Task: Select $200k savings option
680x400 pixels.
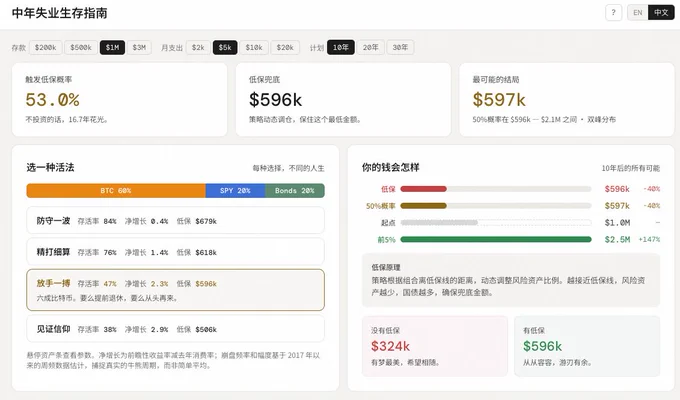Action: (x=46, y=47)
